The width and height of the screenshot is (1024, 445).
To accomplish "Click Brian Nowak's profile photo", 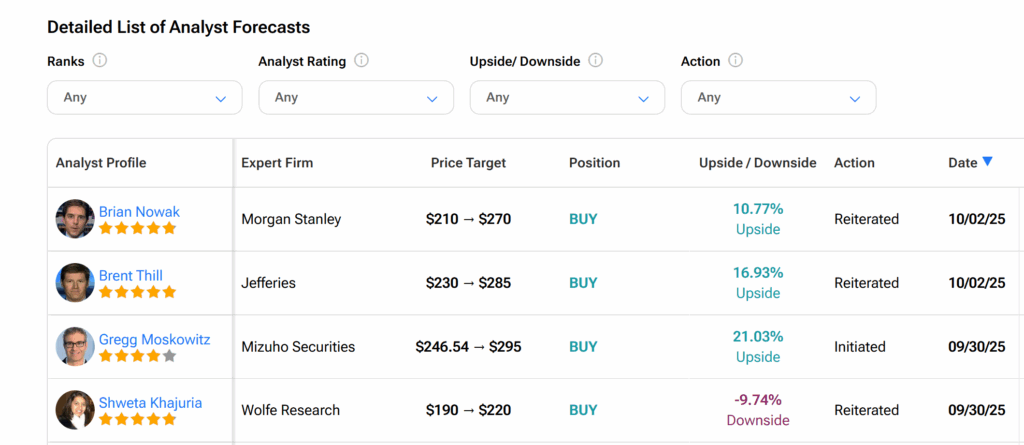I will tap(75, 219).
